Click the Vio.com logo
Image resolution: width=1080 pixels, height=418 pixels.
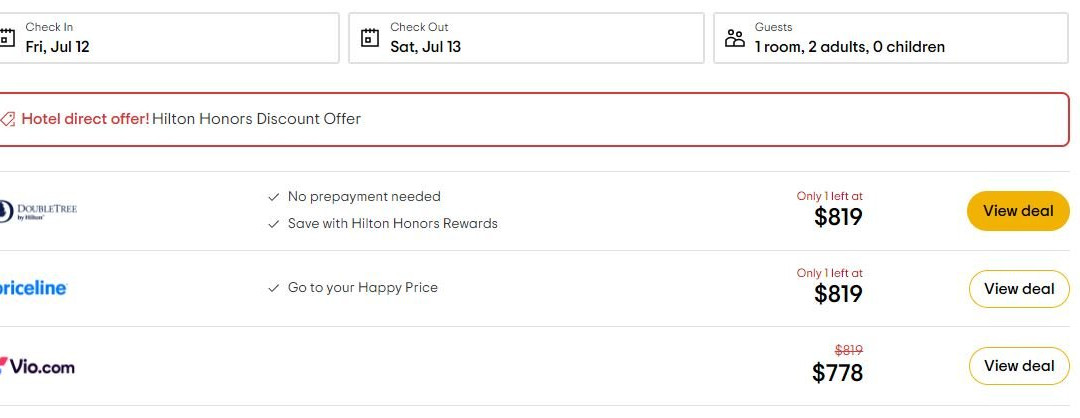(x=38, y=366)
